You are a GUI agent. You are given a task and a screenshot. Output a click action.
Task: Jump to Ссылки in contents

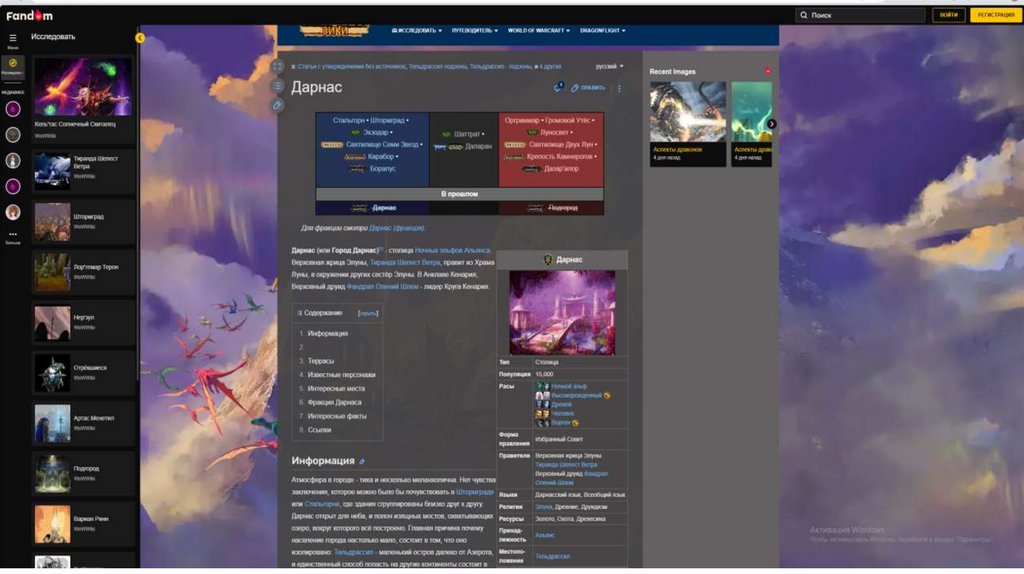pyautogui.click(x=319, y=430)
